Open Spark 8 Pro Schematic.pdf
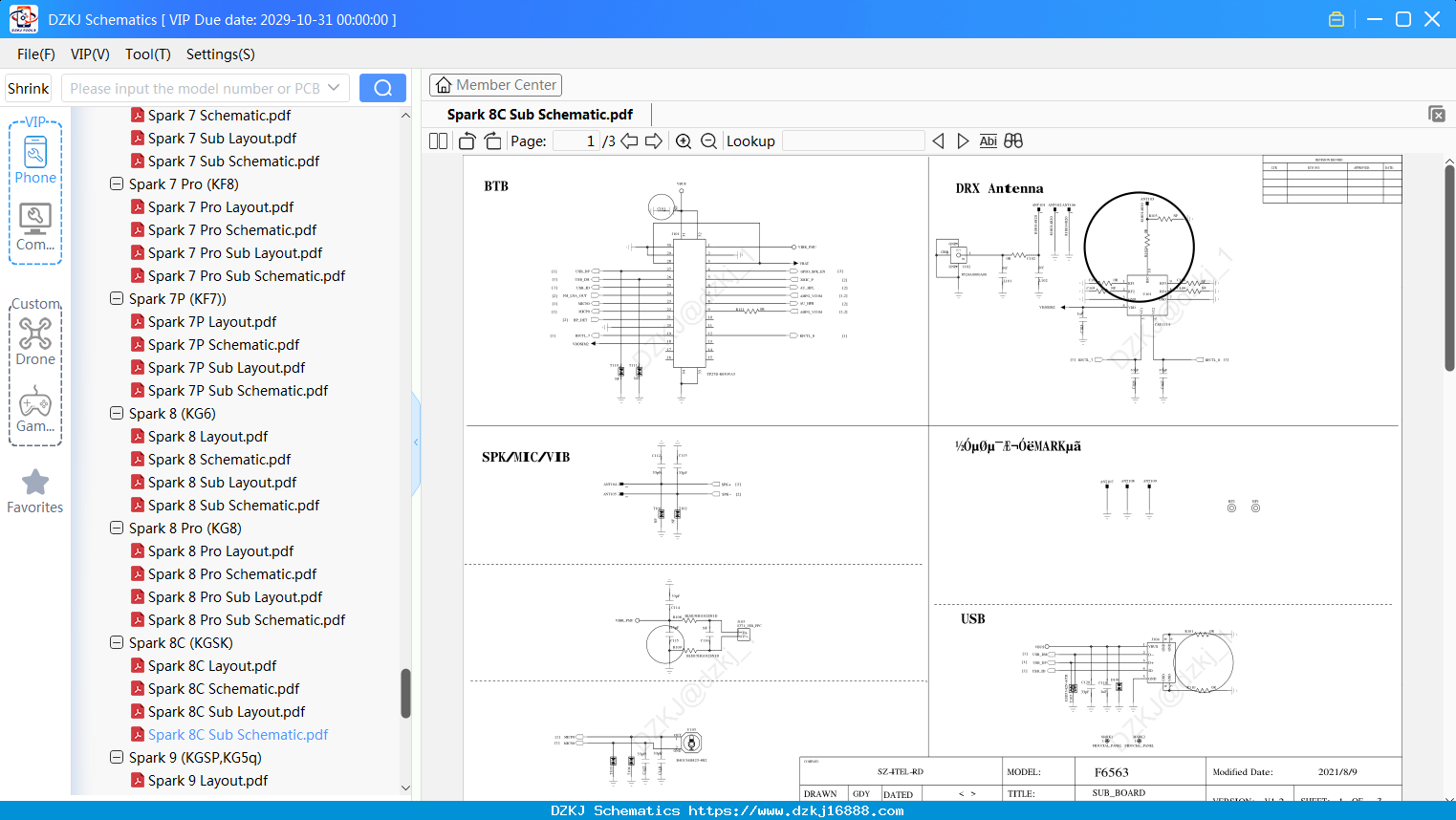This screenshot has height=820, width=1456. click(232, 573)
